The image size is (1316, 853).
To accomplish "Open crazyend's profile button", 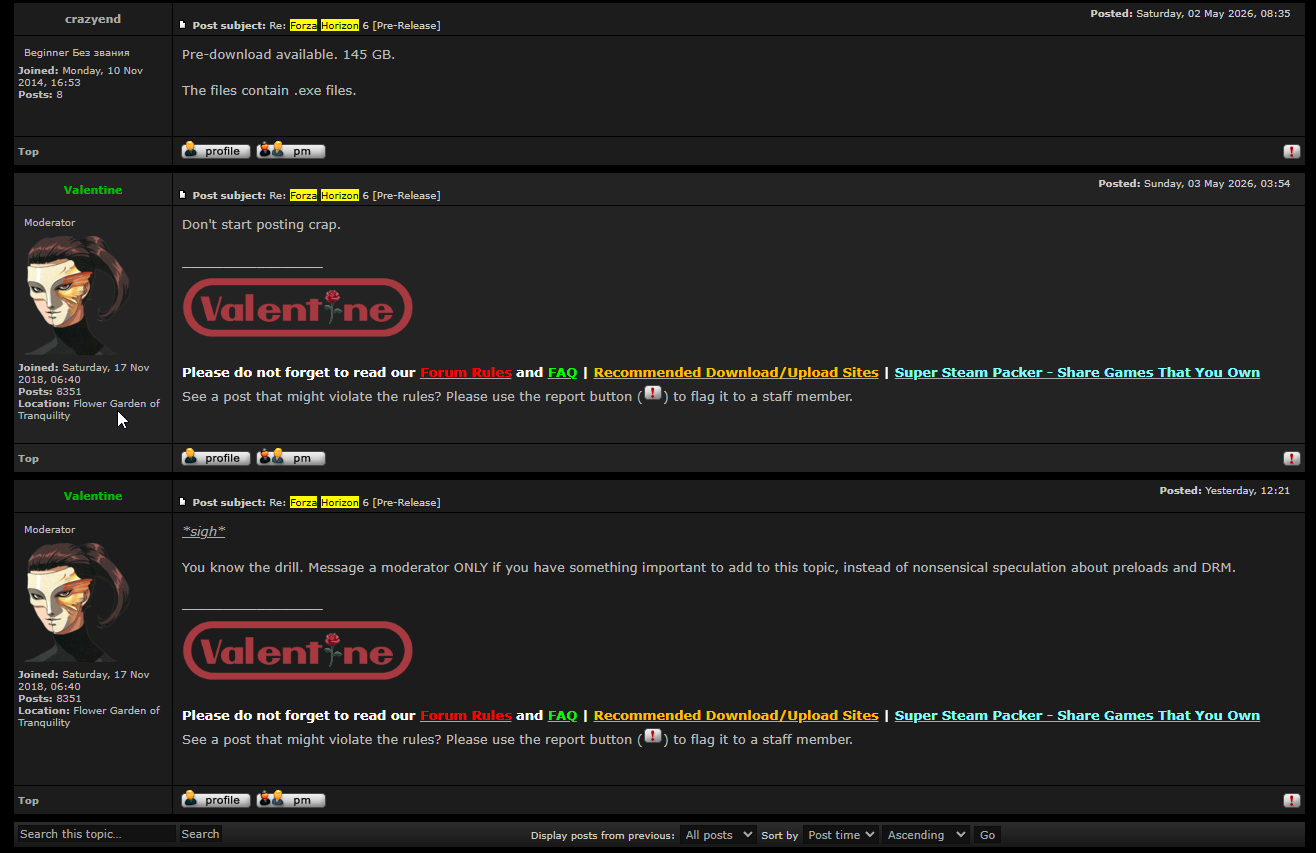I will tap(216, 151).
